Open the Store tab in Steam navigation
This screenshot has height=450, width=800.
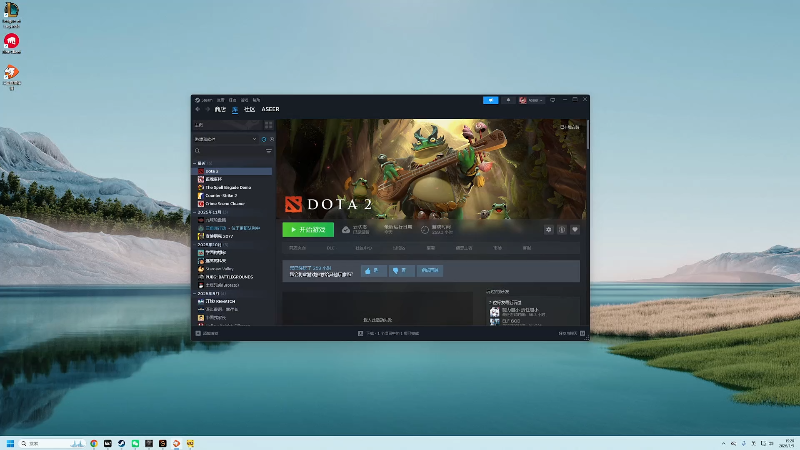click(x=220, y=109)
